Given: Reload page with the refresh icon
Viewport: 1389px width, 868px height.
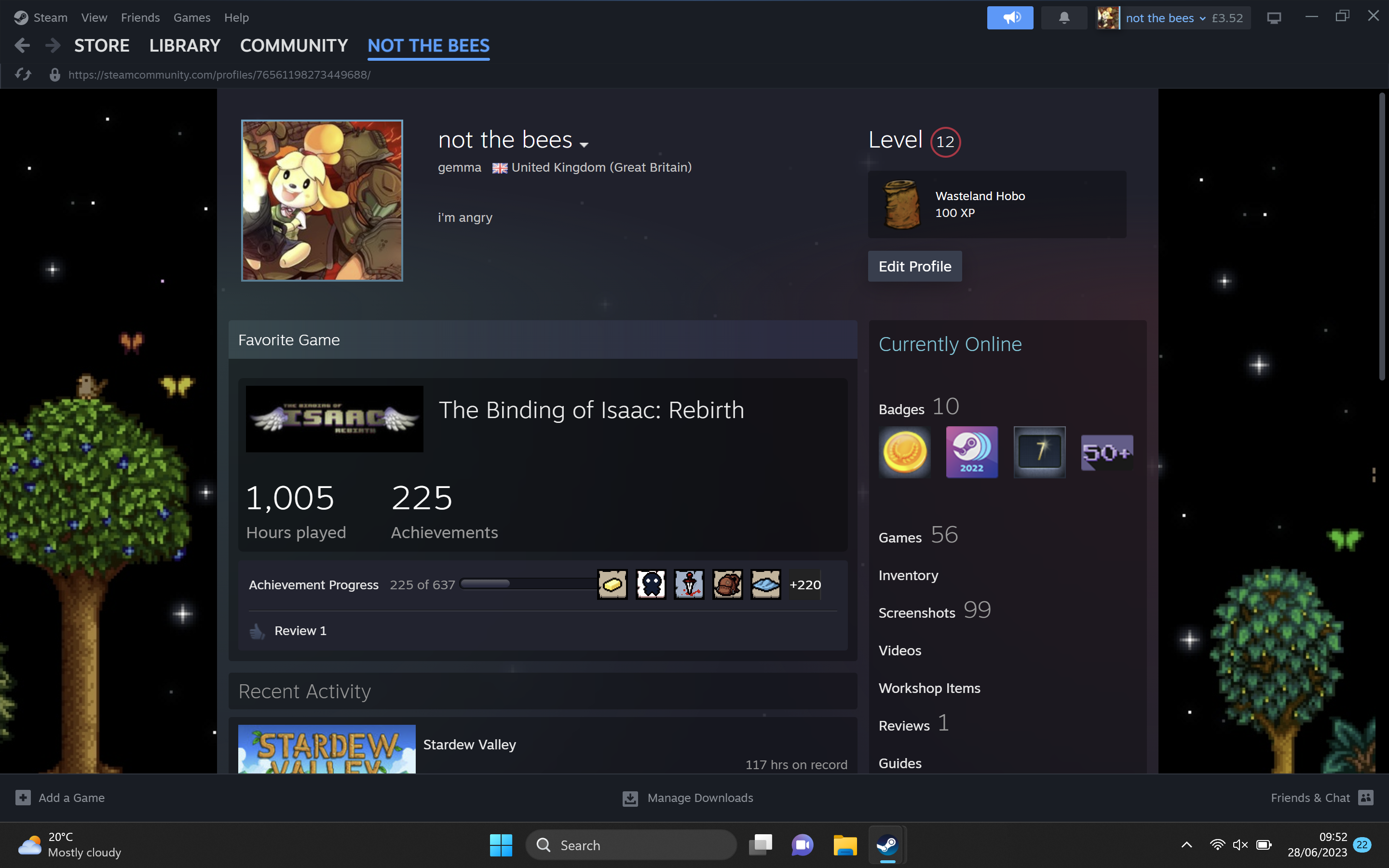Looking at the screenshot, I should [23, 75].
